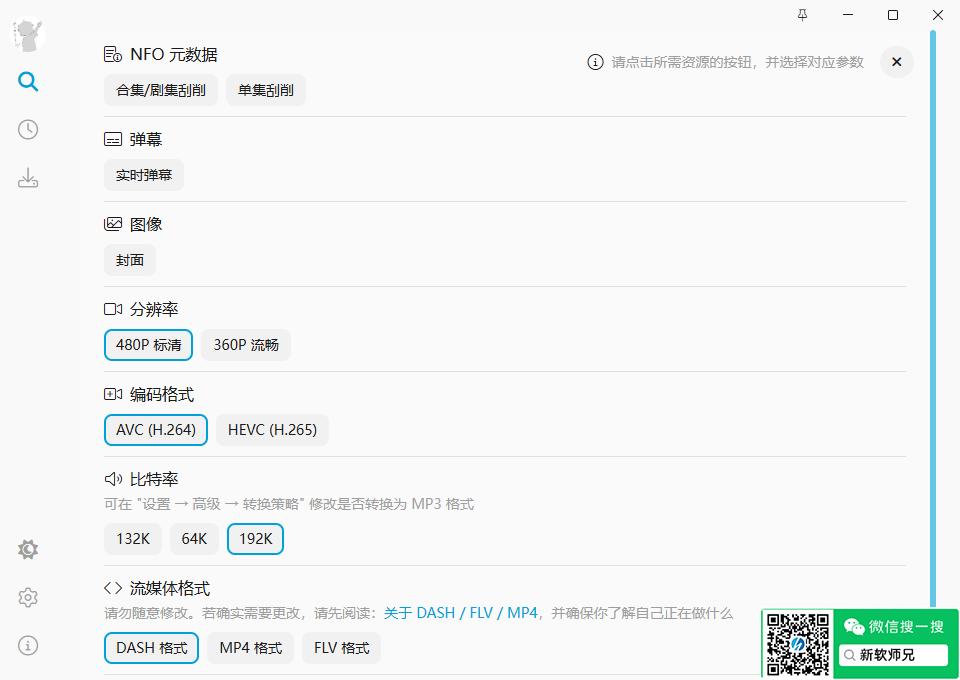Open settings gear in sidebar

click(28, 597)
